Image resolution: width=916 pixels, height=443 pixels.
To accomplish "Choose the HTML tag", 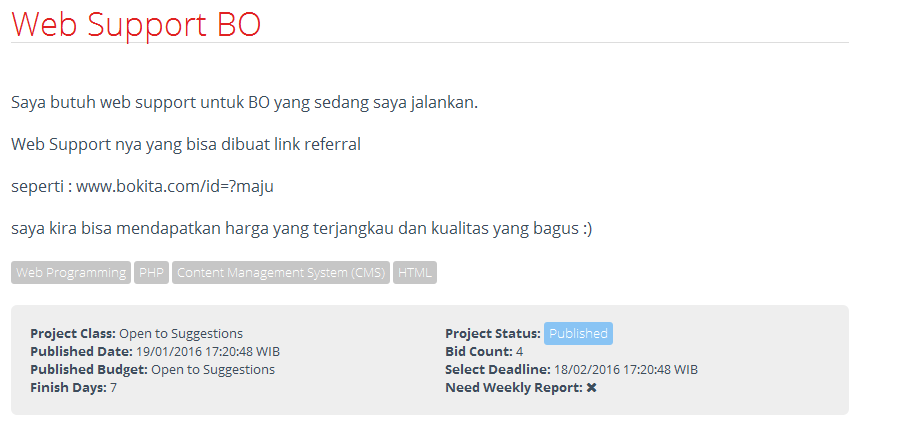I will pos(415,273).
